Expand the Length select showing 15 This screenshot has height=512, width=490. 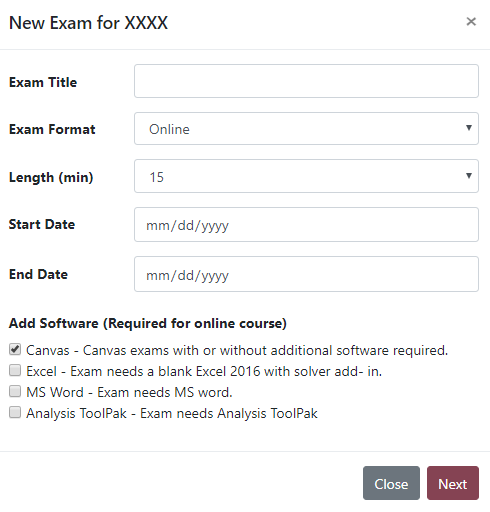306,176
